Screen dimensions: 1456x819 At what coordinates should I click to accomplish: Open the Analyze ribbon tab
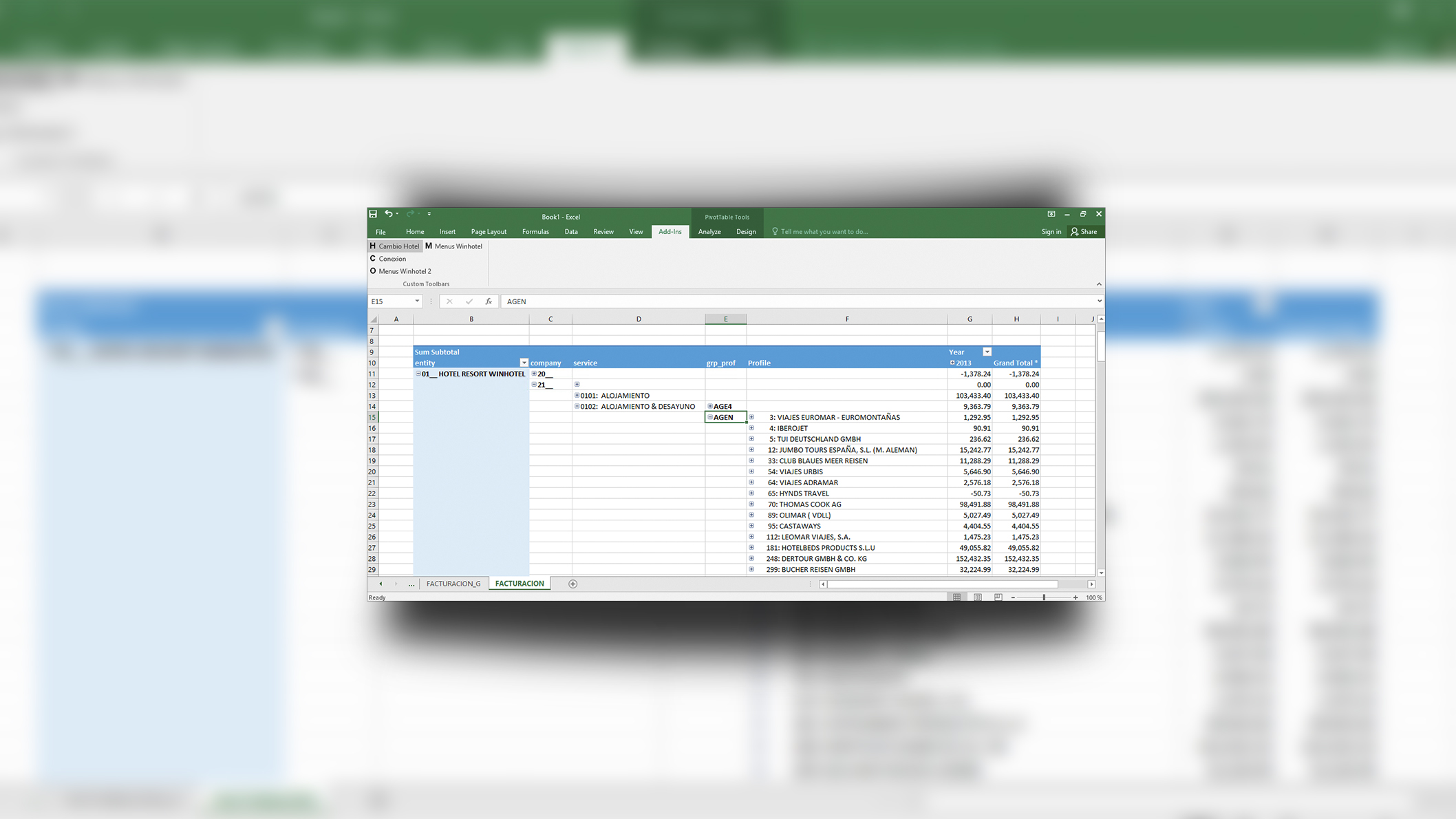coord(709,232)
